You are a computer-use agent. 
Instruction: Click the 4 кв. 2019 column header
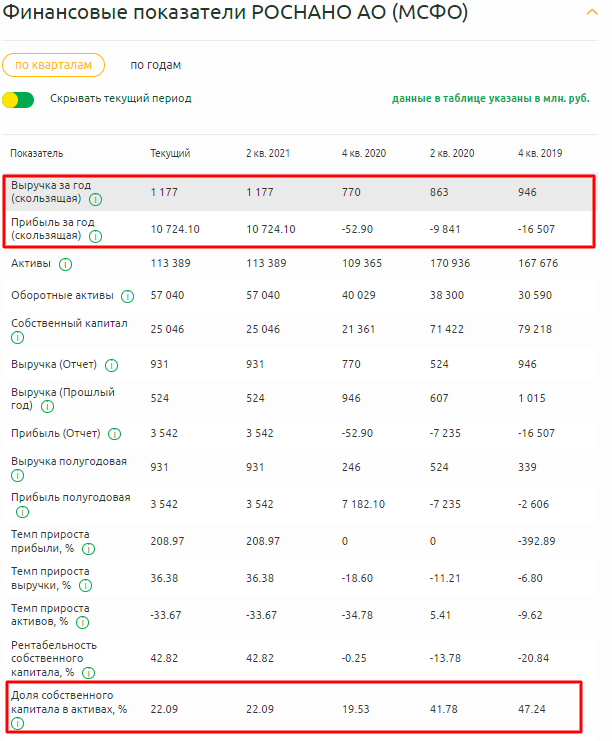540,153
